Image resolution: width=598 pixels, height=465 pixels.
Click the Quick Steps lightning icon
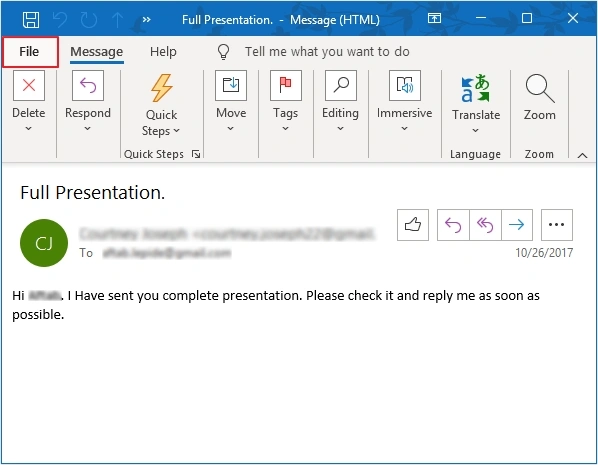(x=161, y=88)
